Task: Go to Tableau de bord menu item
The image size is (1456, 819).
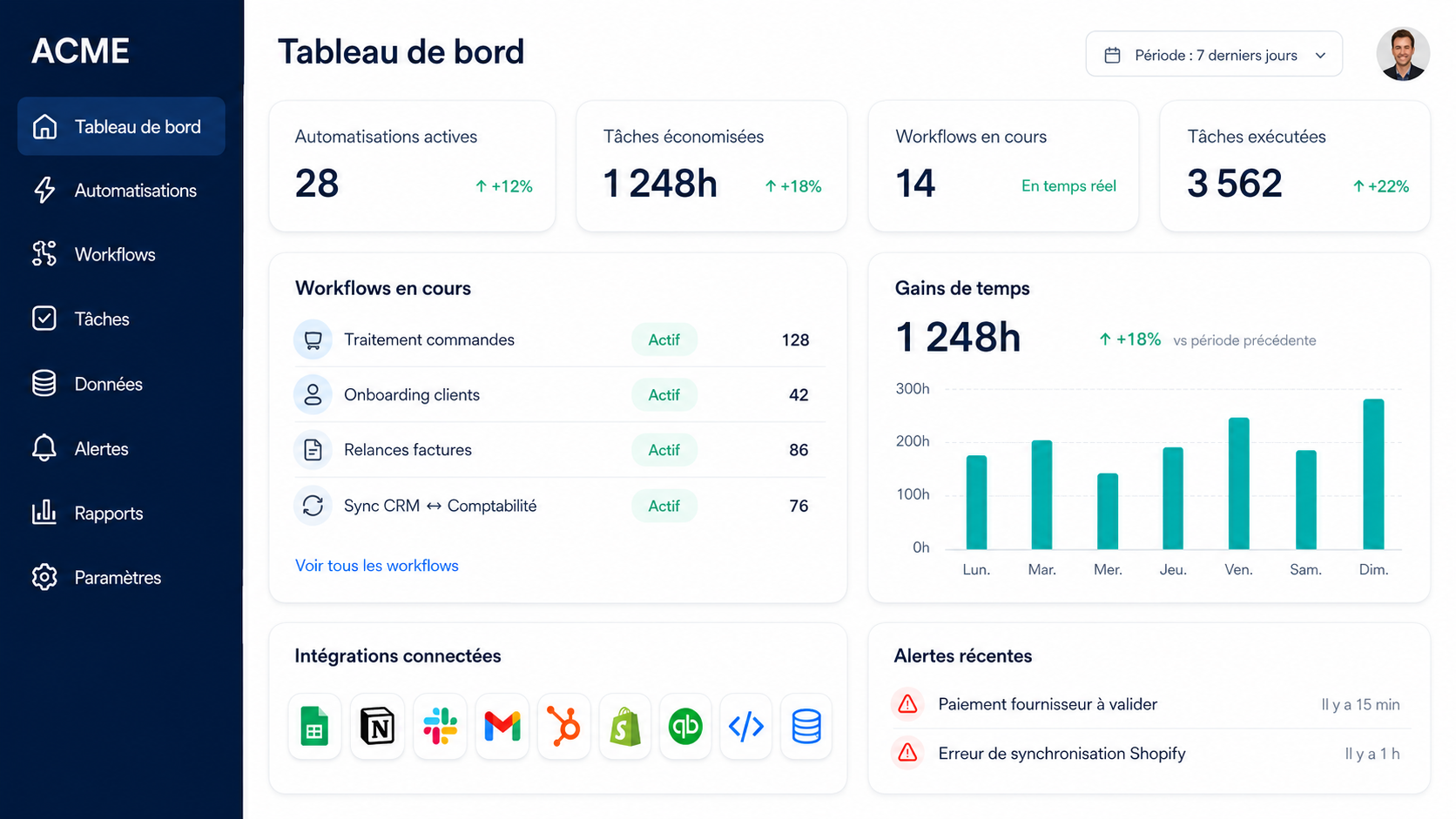Action: click(x=121, y=126)
